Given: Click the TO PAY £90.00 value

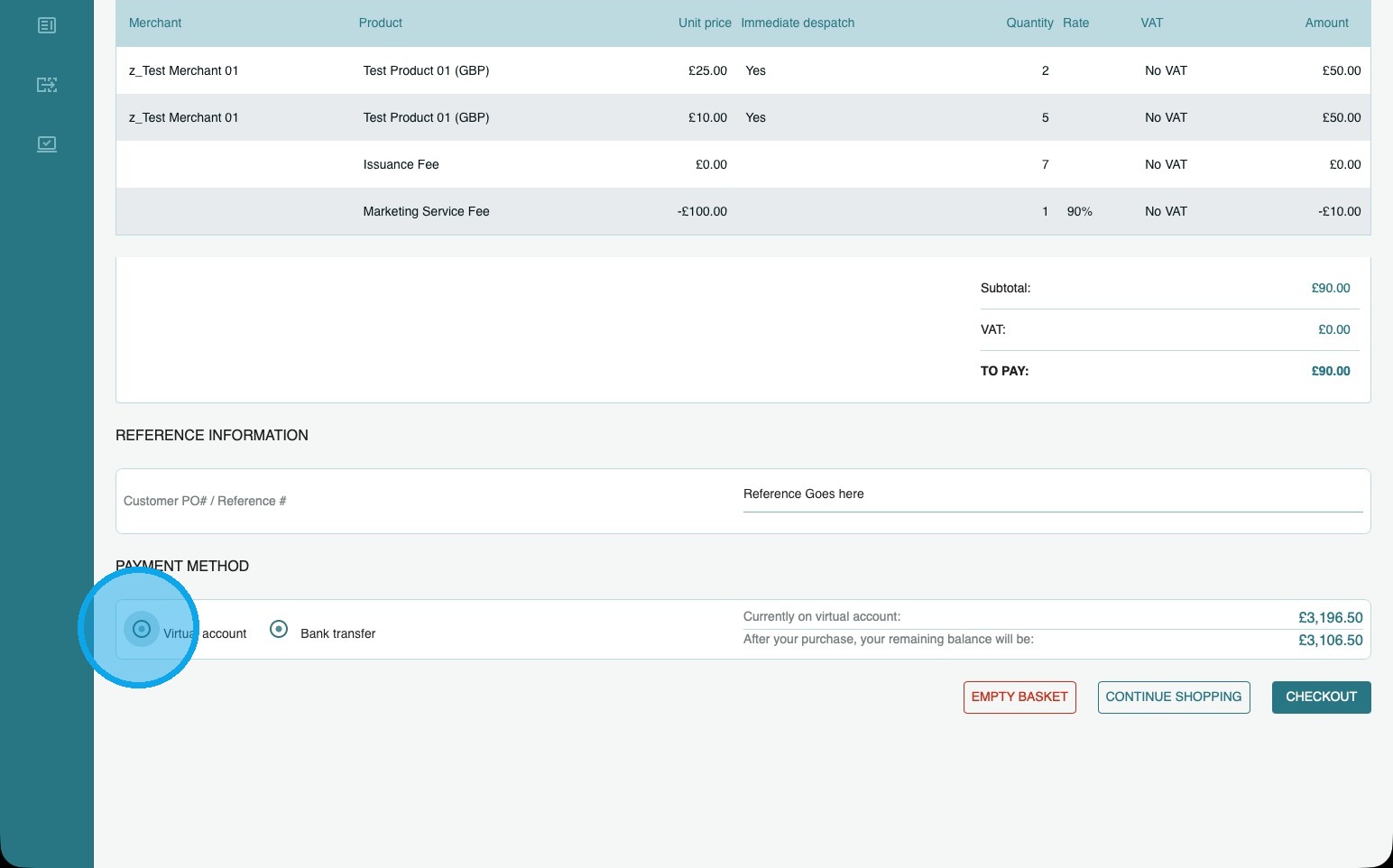Looking at the screenshot, I should (x=1331, y=371).
